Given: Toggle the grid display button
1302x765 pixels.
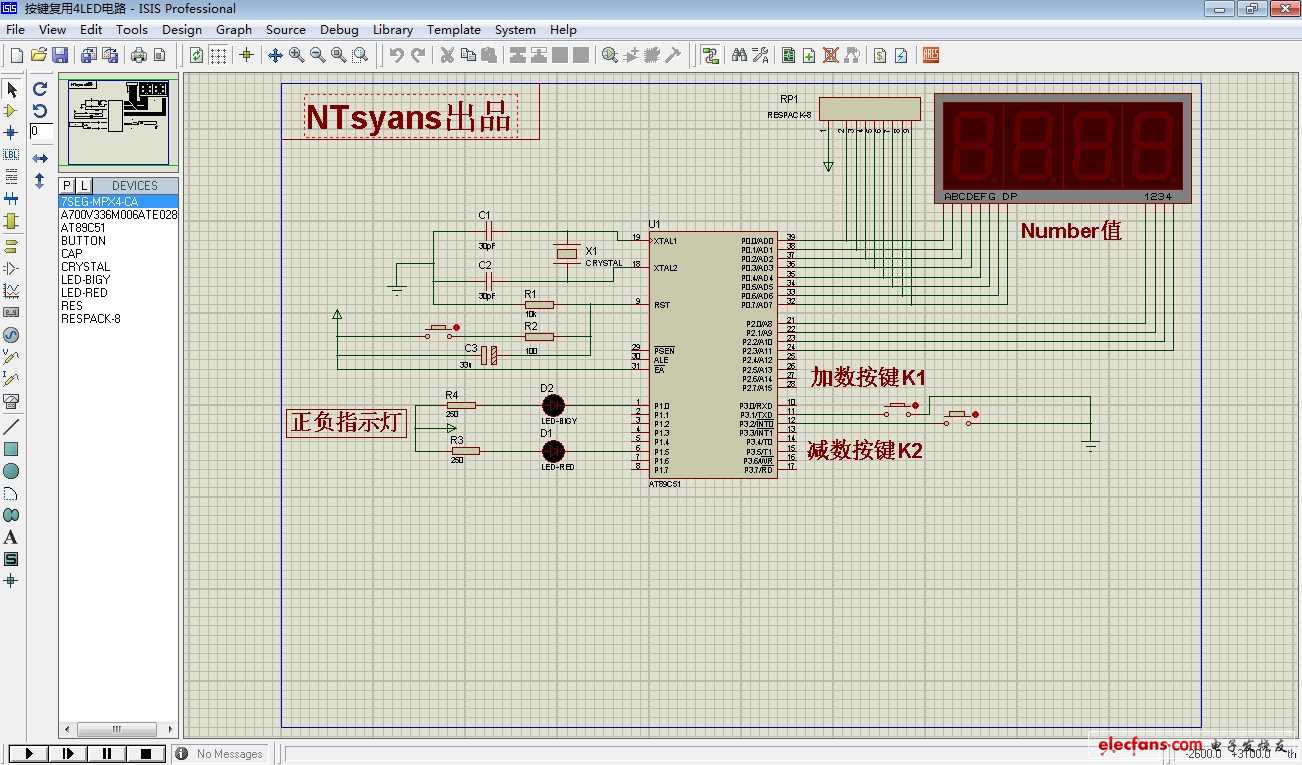Looking at the screenshot, I should point(218,55).
